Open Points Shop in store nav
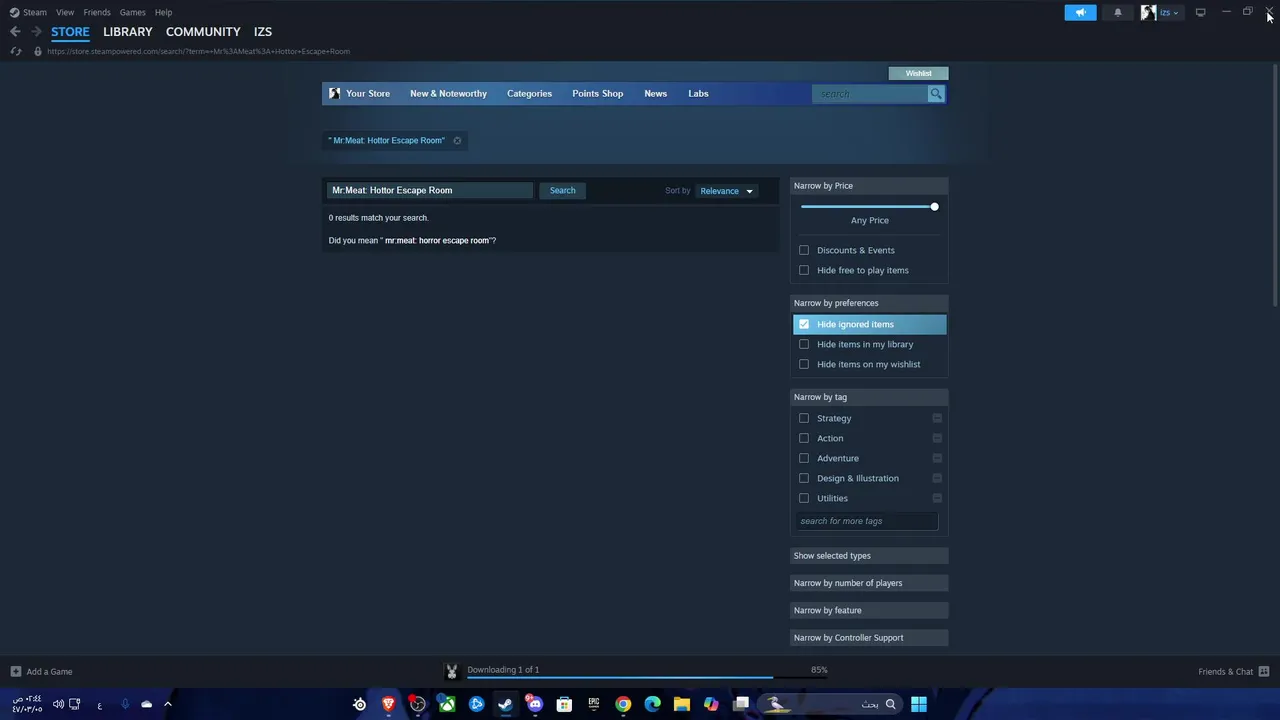The width and height of the screenshot is (1280, 720). pos(597,94)
